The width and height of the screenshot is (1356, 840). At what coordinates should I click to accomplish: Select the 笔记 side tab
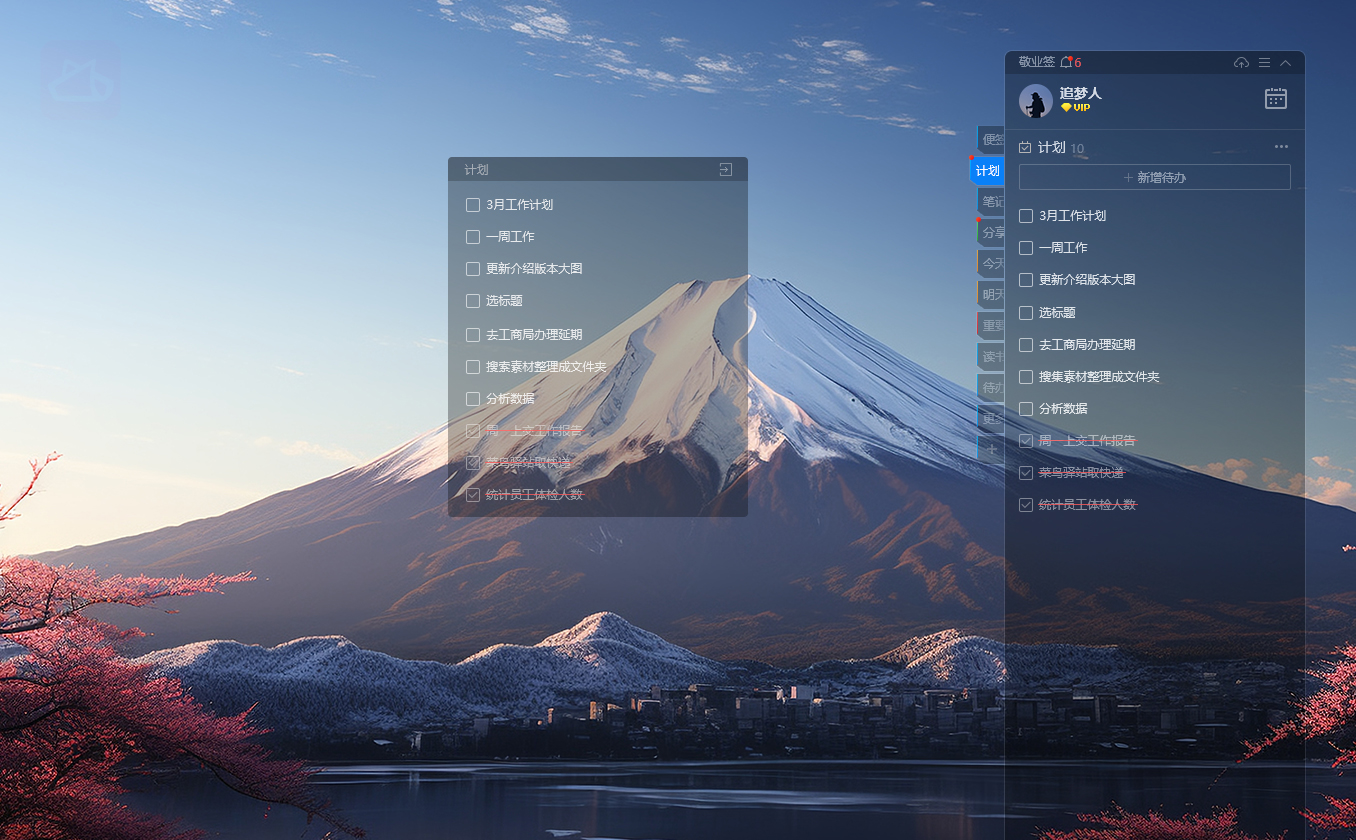click(x=991, y=202)
